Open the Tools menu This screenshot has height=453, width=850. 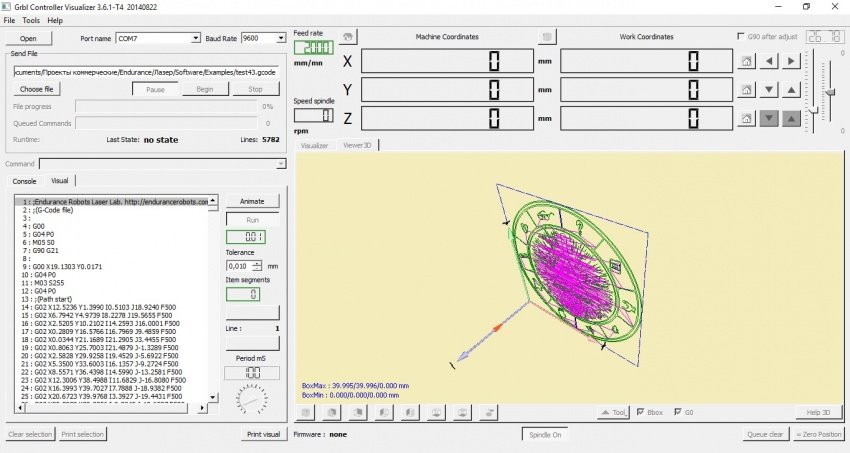(x=31, y=20)
